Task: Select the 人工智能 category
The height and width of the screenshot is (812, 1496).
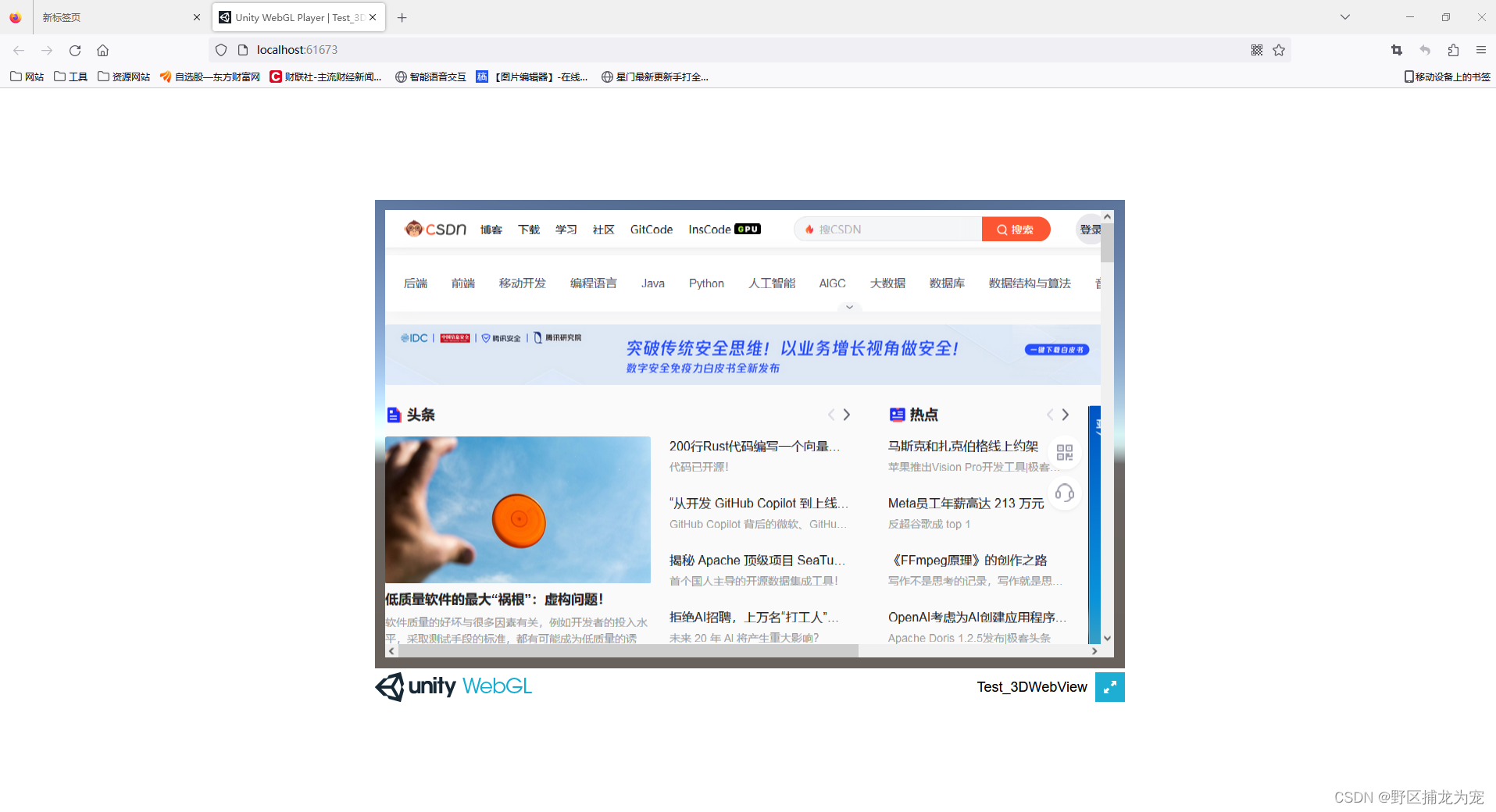Action: click(x=772, y=283)
